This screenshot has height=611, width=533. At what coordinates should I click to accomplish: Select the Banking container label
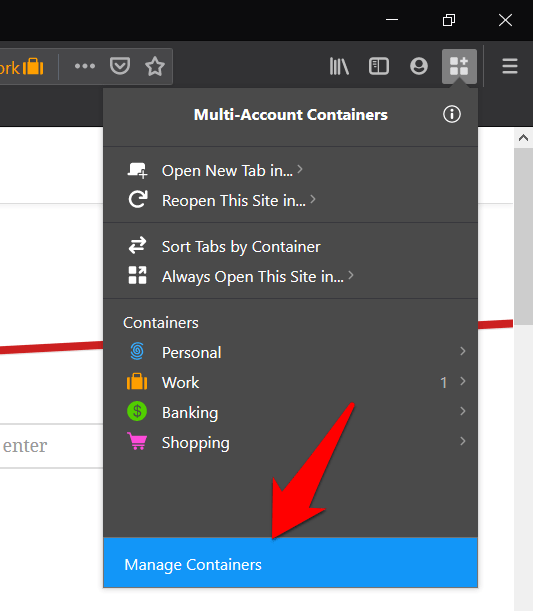coord(190,413)
